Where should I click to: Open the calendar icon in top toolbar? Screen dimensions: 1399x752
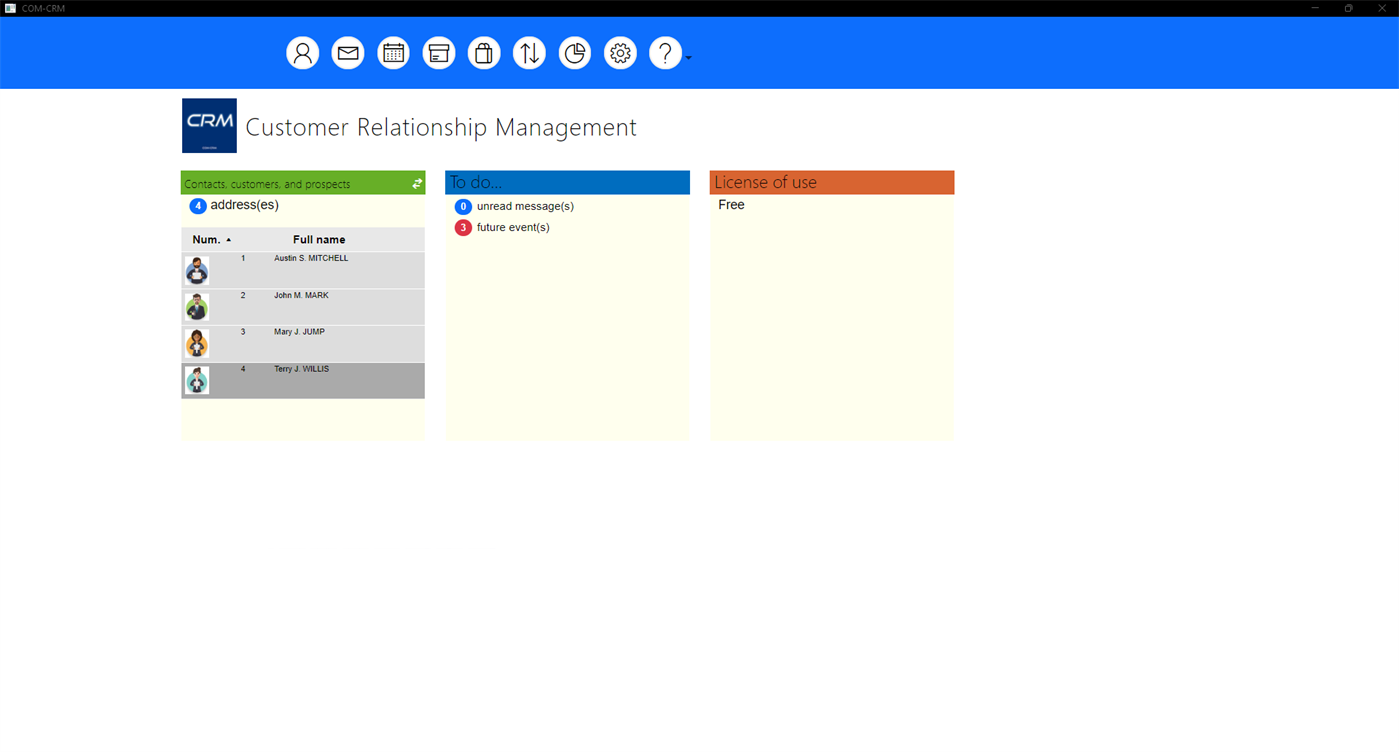[393, 52]
